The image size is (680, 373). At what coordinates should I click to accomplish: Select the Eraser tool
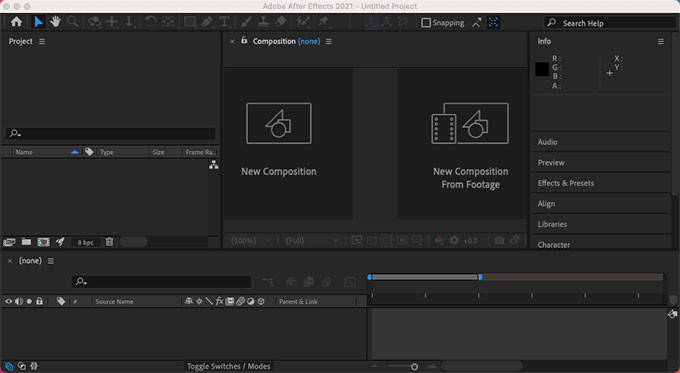281,21
